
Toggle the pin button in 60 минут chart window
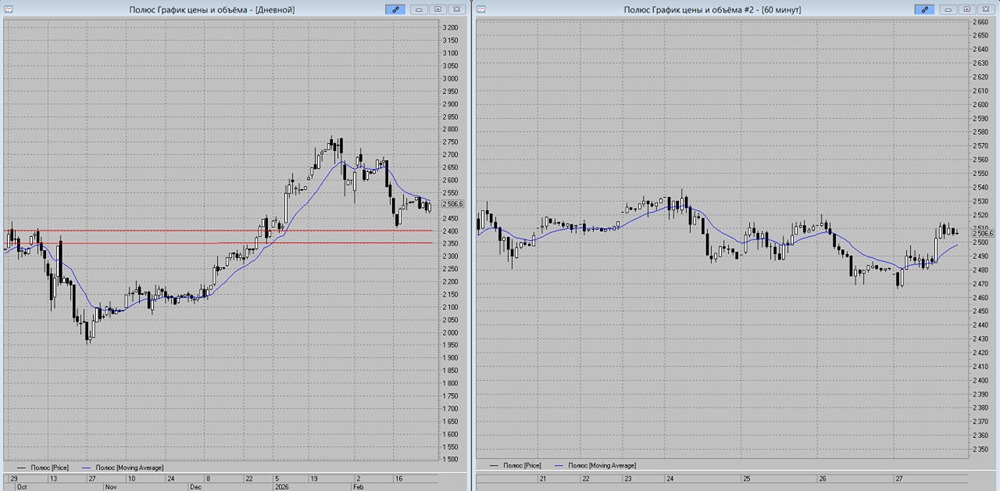pos(923,10)
